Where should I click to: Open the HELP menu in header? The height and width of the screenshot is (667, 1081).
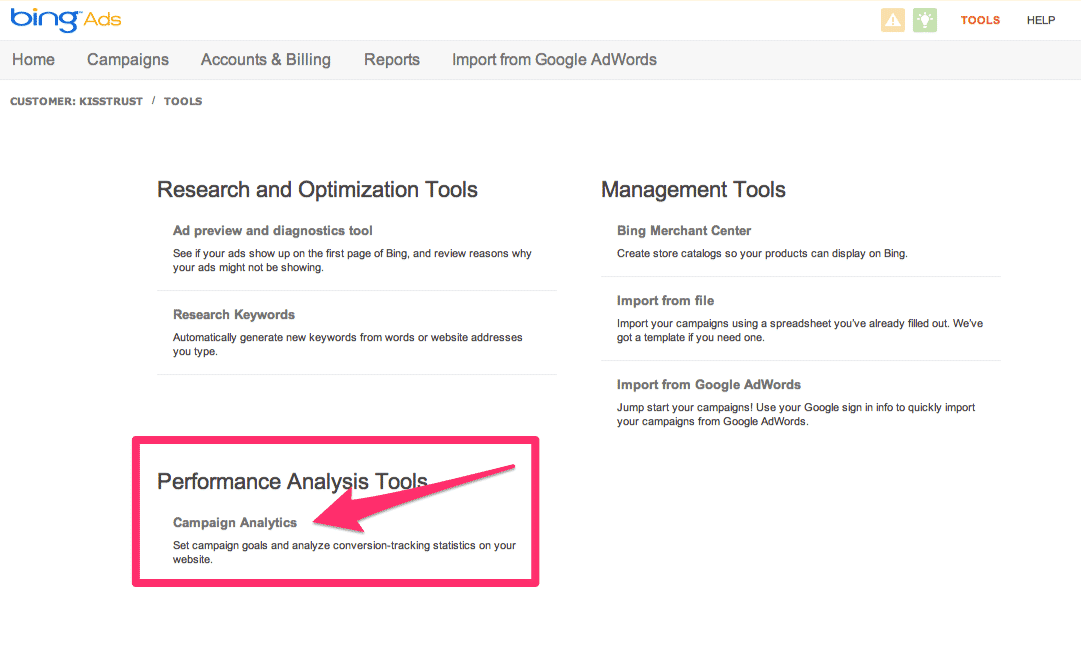point(1041,20)
